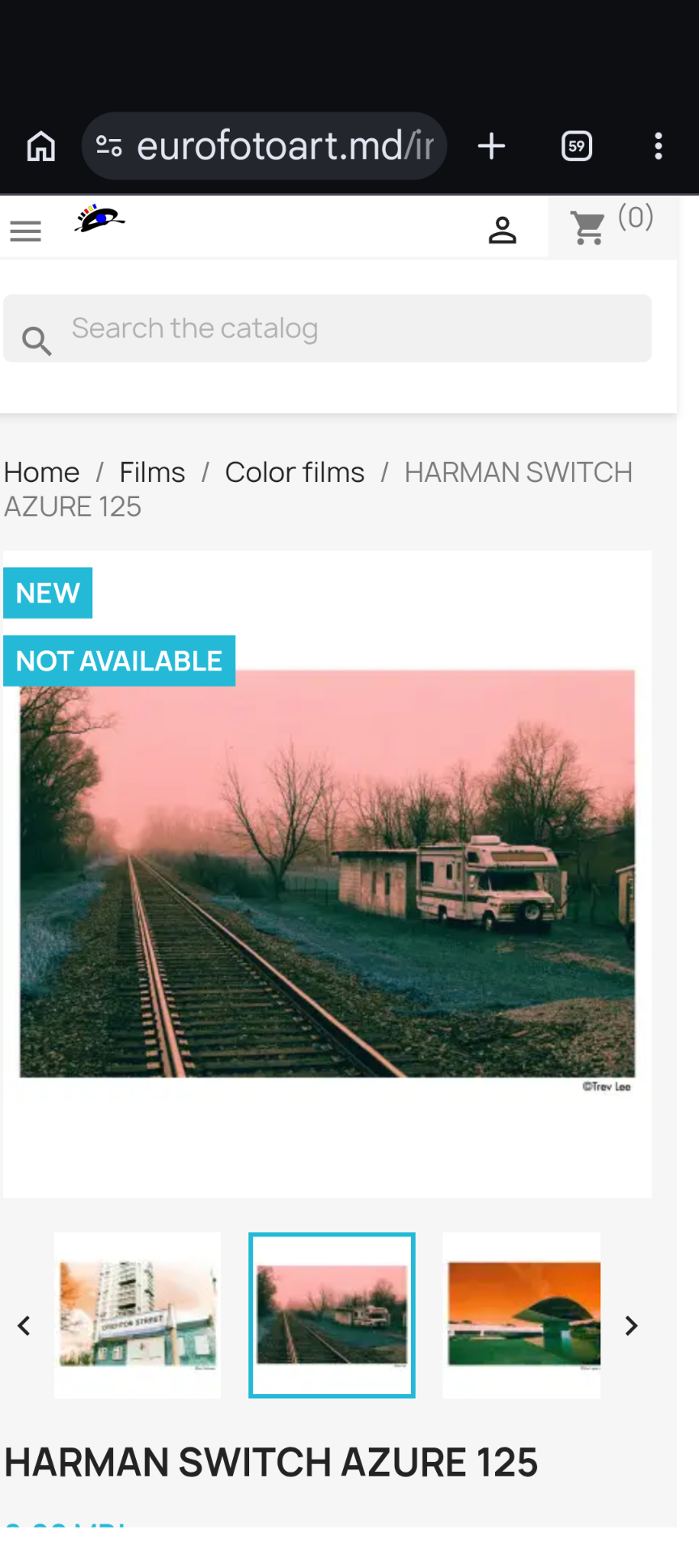Click the search magnifier icon
The image size is (699, 1568).
tap(36, 340)
